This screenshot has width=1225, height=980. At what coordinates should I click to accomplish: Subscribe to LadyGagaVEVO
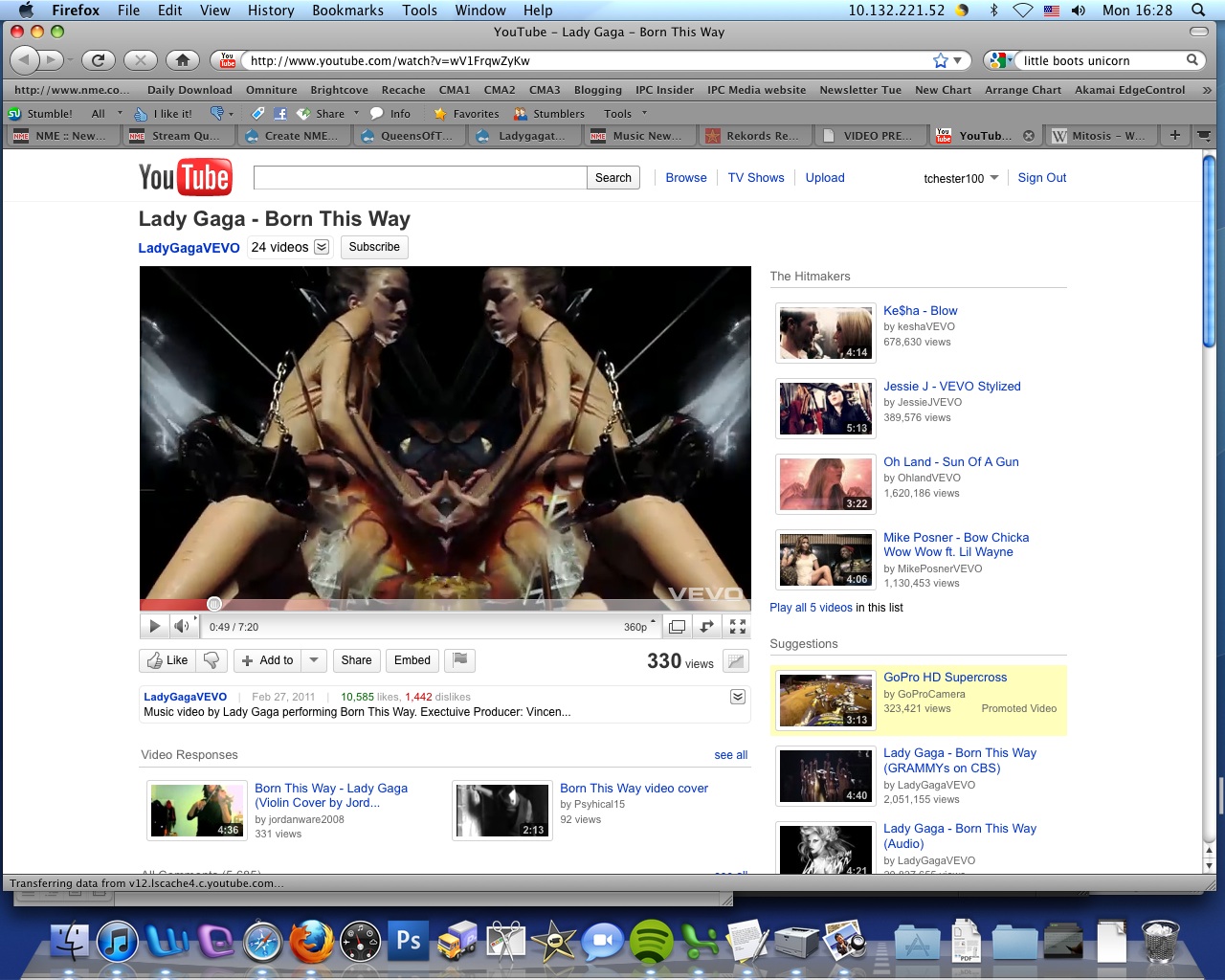[373, 247]
